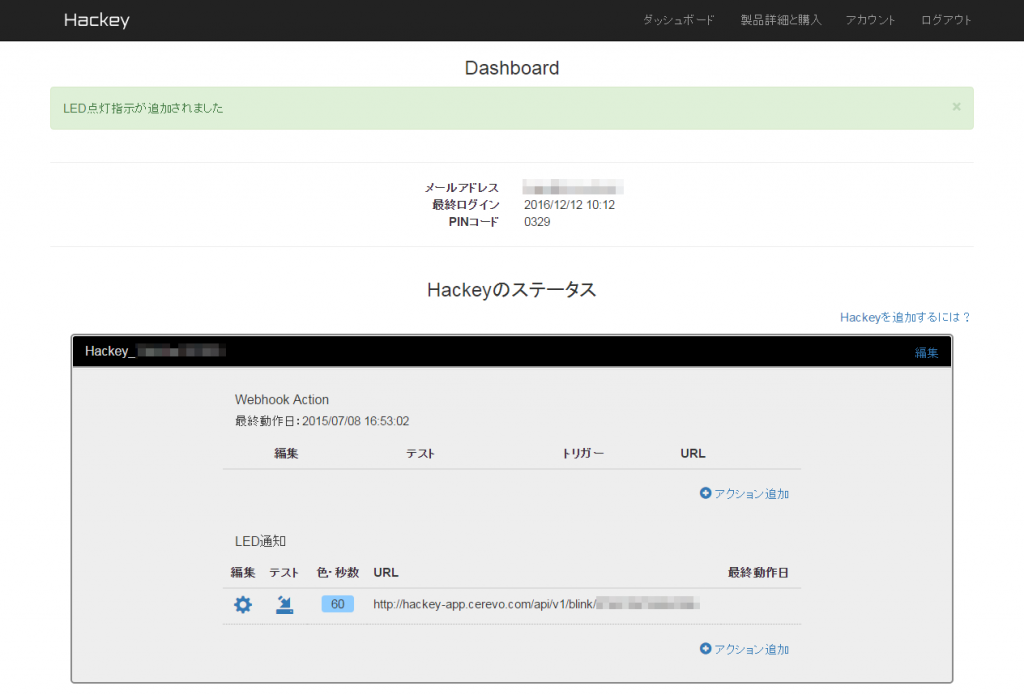
Task: Open the アカウント navigation item
Action: point(870,20)
